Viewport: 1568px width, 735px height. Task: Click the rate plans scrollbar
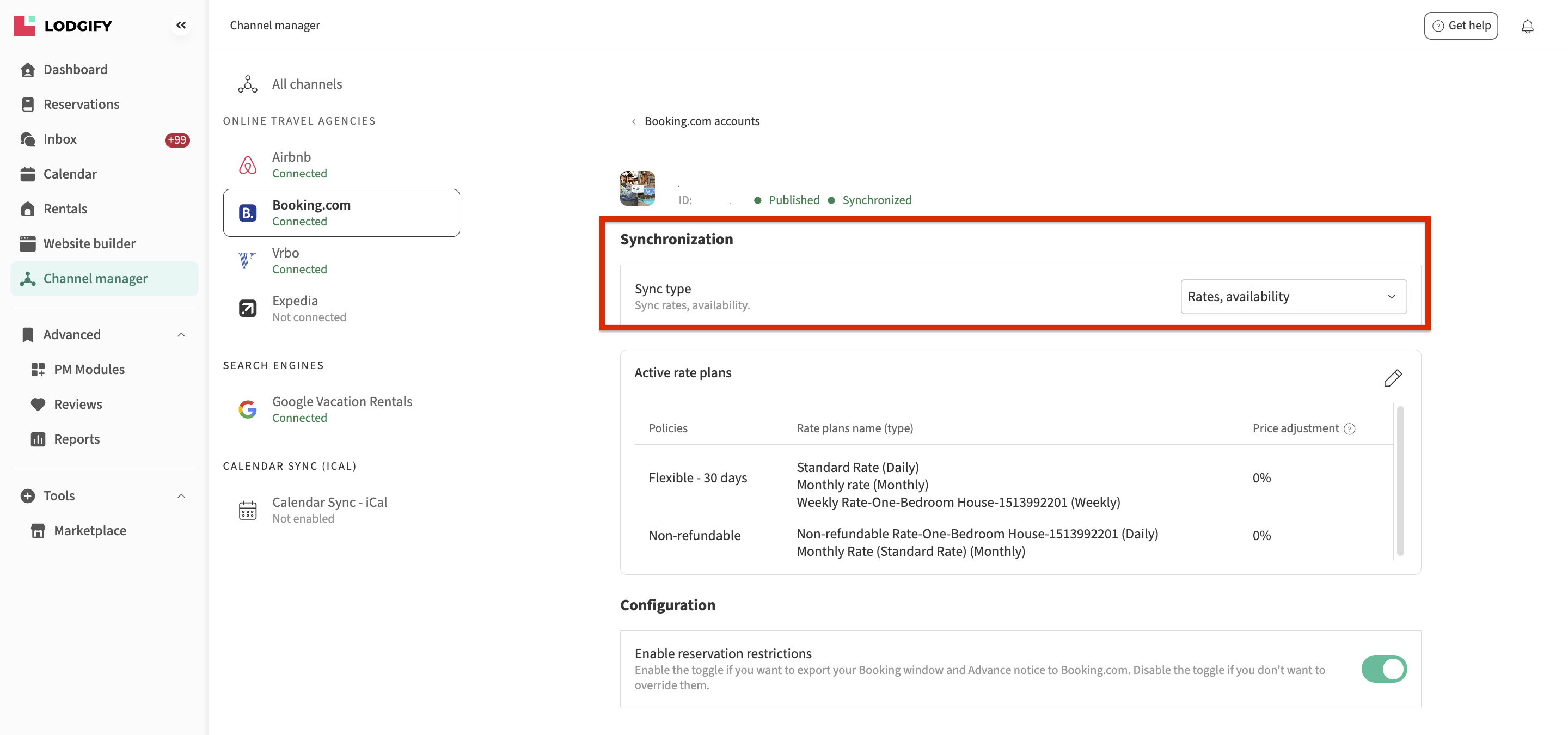click(1400, 481)
